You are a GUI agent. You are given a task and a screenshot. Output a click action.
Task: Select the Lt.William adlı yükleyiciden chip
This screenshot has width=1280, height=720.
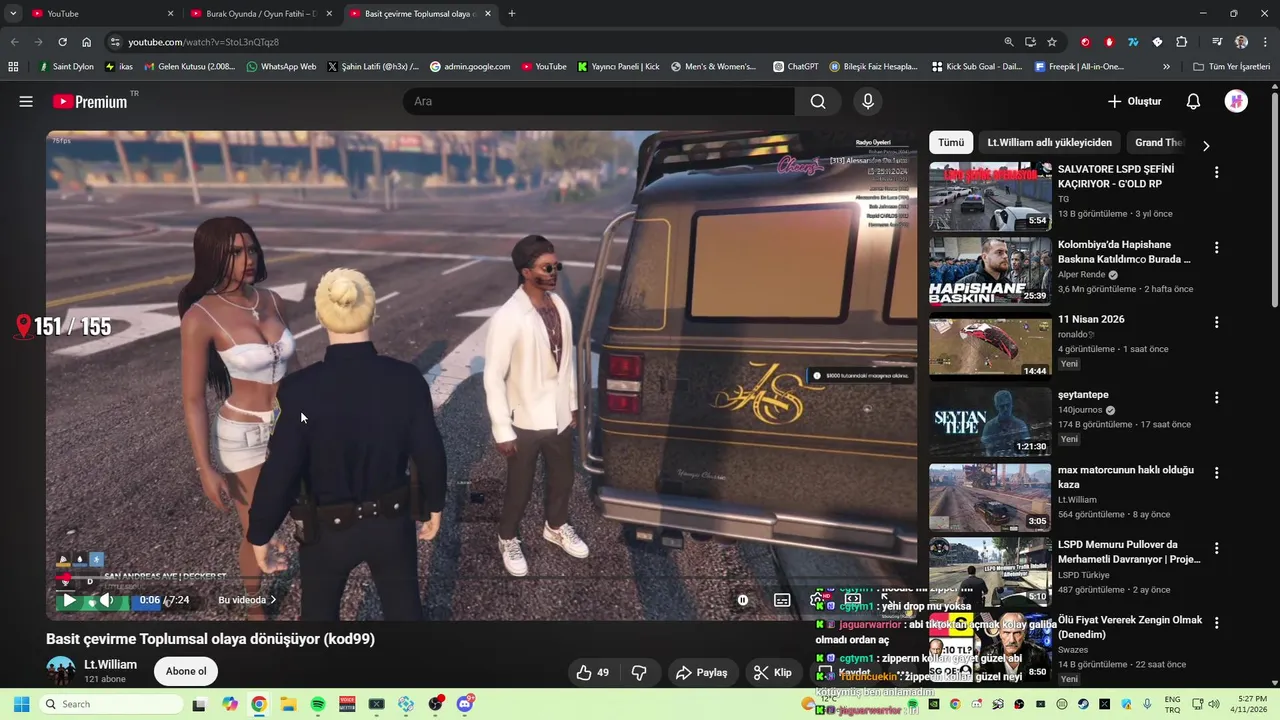[1049, 142]
